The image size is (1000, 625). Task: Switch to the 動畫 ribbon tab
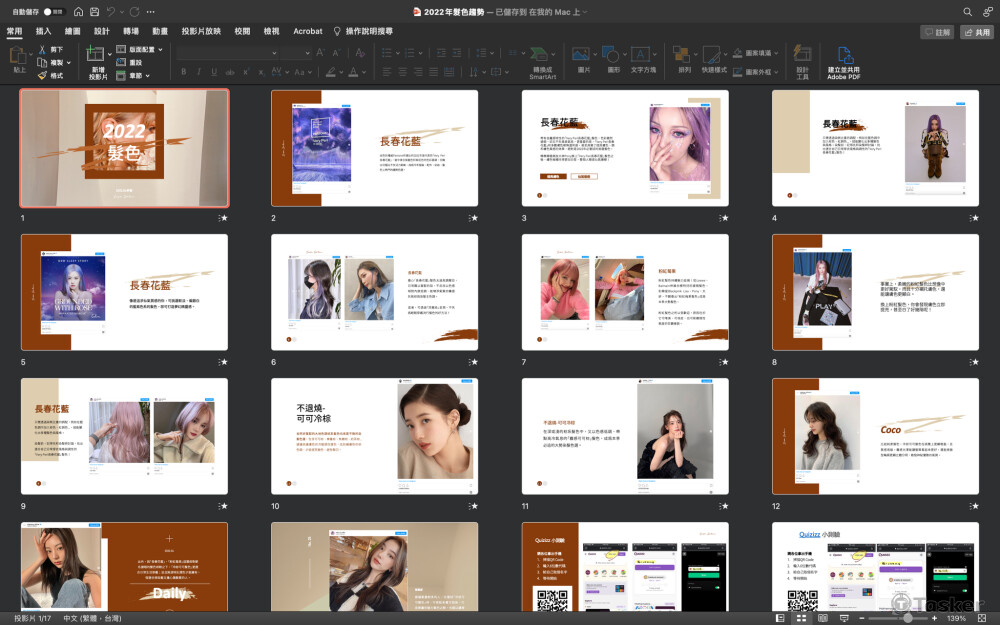pos(159,31)
